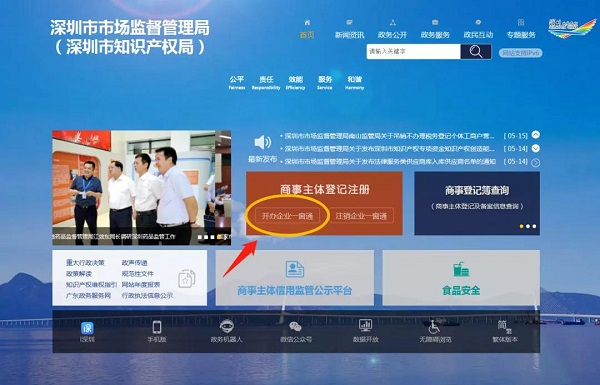Select the yellow carousel dot in 商事登记簿查询
This screenshot has height=385, width=600.
click(521, 226)
